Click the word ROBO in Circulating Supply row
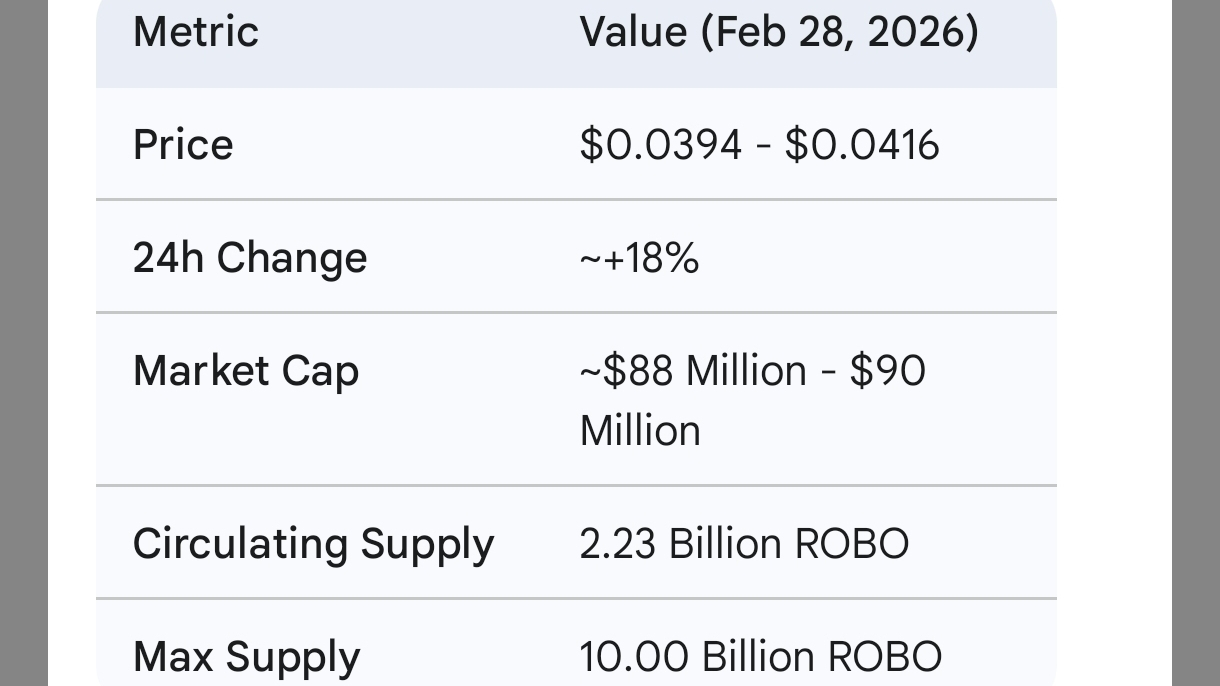This screenshot has width=1220, height=686. pyautogui.click(x=851, y=544)
